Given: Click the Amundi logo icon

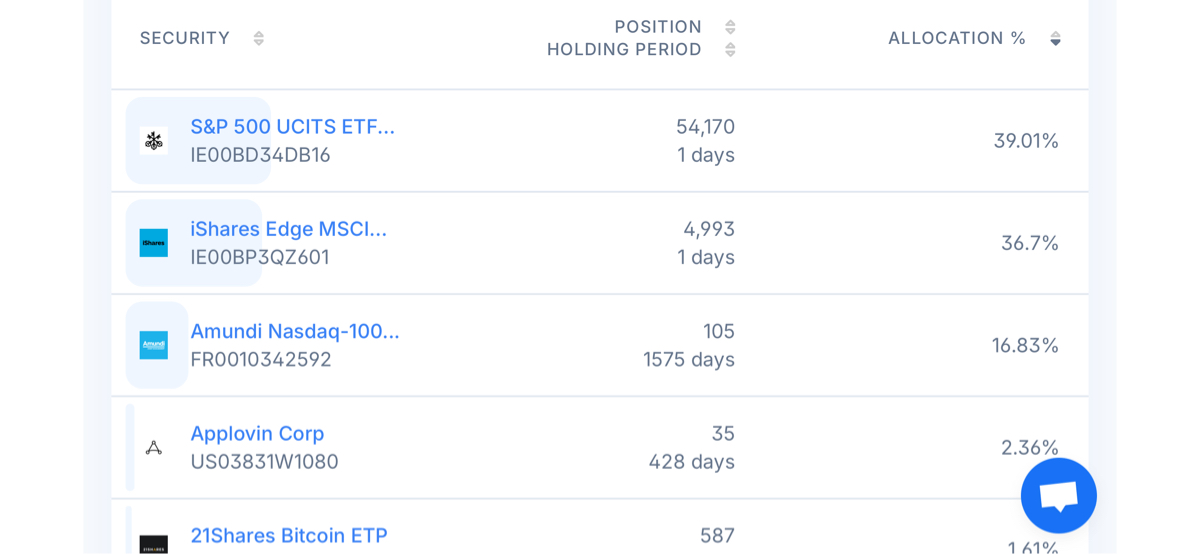Looking at the screenshot, I should point(154,345).
